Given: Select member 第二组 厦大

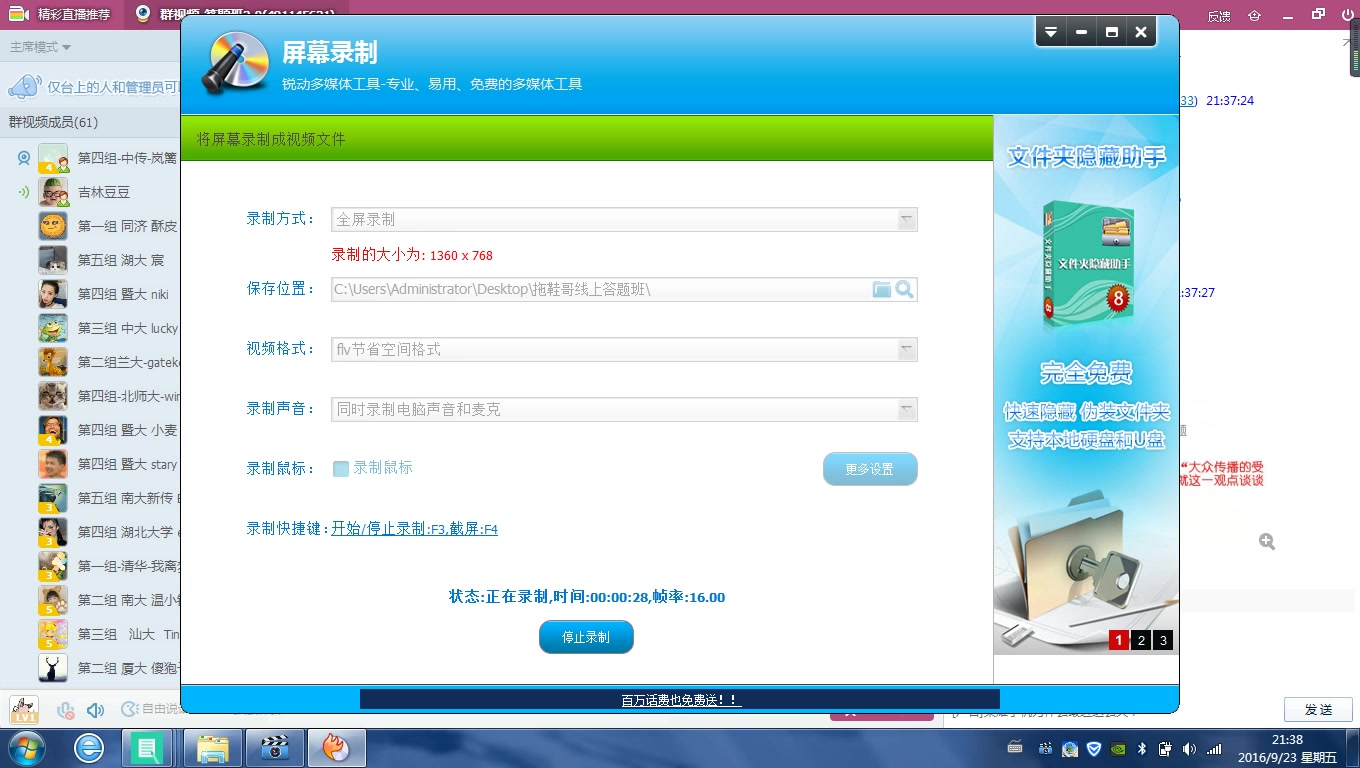Looking at the screenshot, I should 90,668.
